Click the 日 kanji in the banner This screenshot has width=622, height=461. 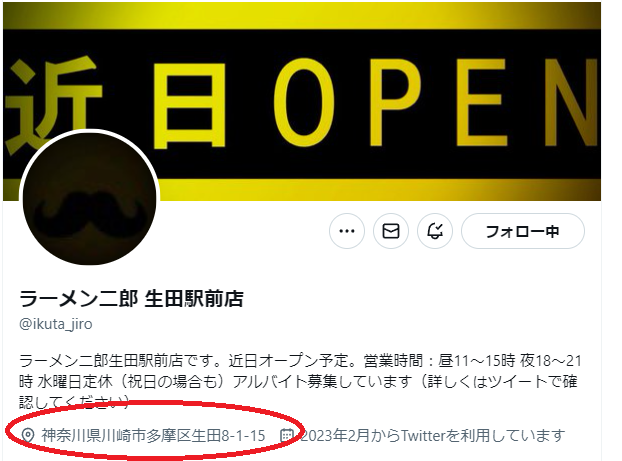point(189,105)
